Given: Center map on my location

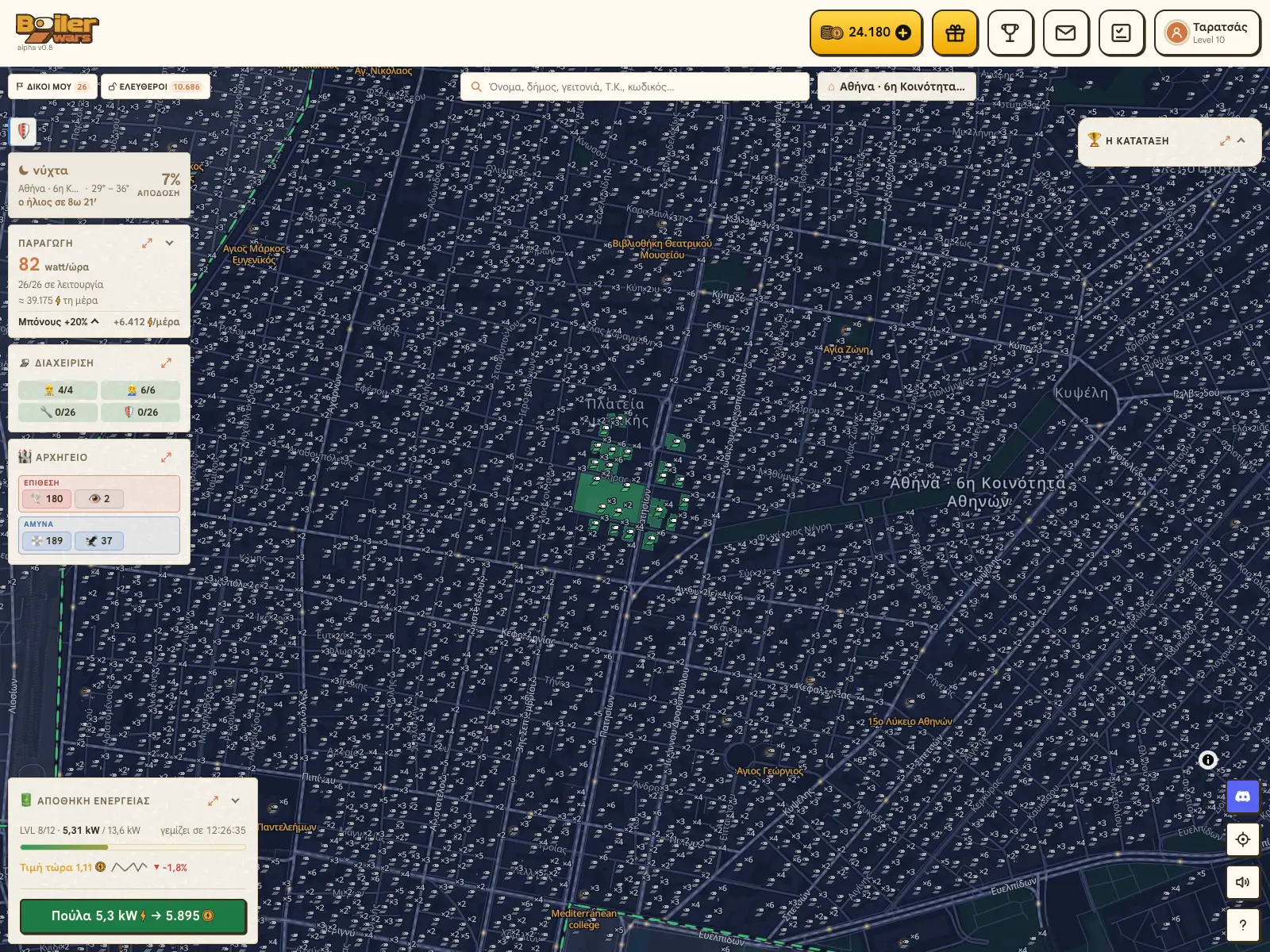Looking at the screenshot, I should click(x=1243, y=839).
